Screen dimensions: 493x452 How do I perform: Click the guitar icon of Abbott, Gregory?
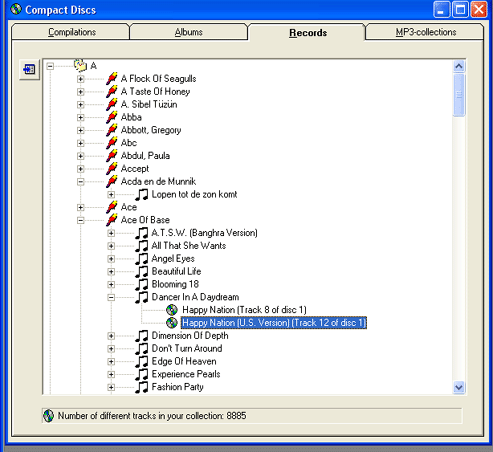pyautogui.click(x=112, y=130)
